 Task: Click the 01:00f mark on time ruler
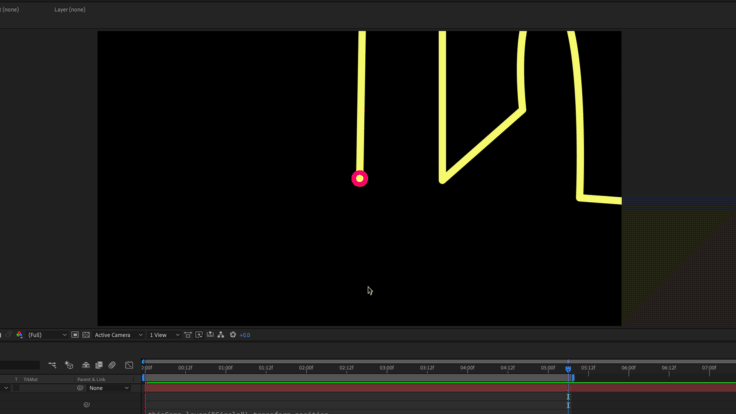click(x=225, y=368)
